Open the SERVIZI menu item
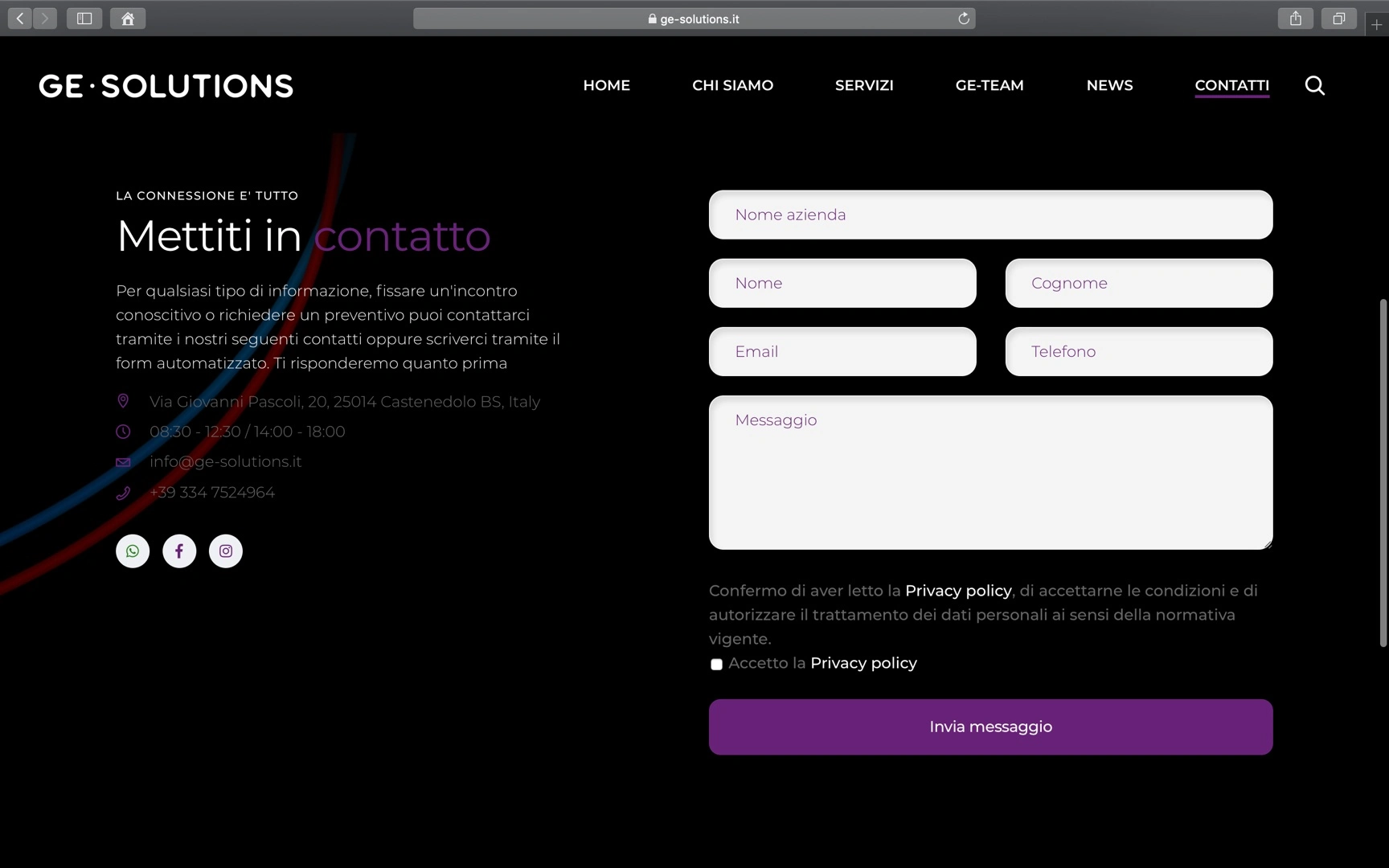This screenshot has height=868, width=1389. pyautogui.click(x=864, y=85)
